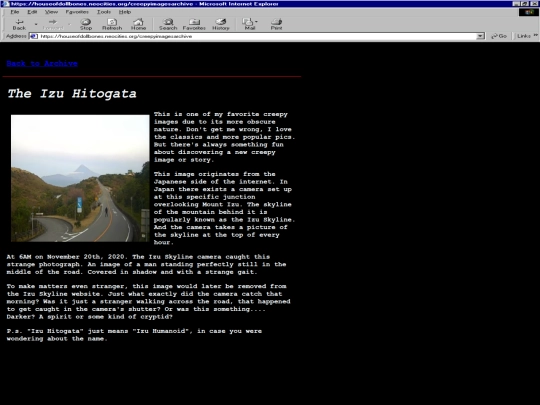
Task: Click the paragraph starting 'At 6AM on November'
Action: point(146,264)
